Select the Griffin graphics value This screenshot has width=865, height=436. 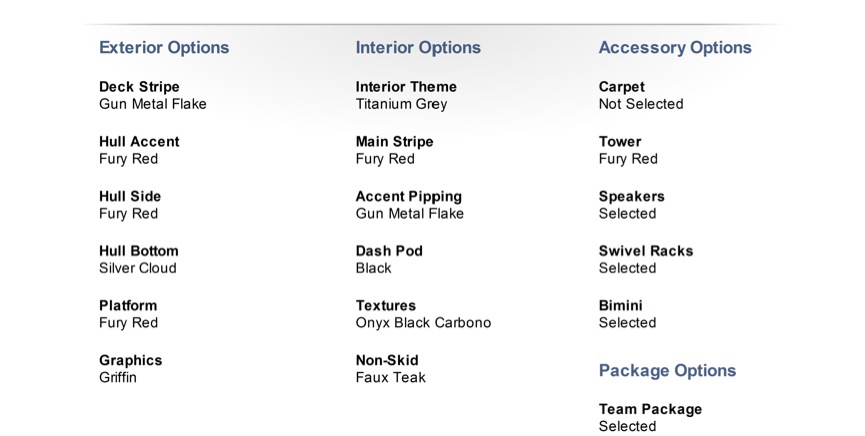click(118, 377)
